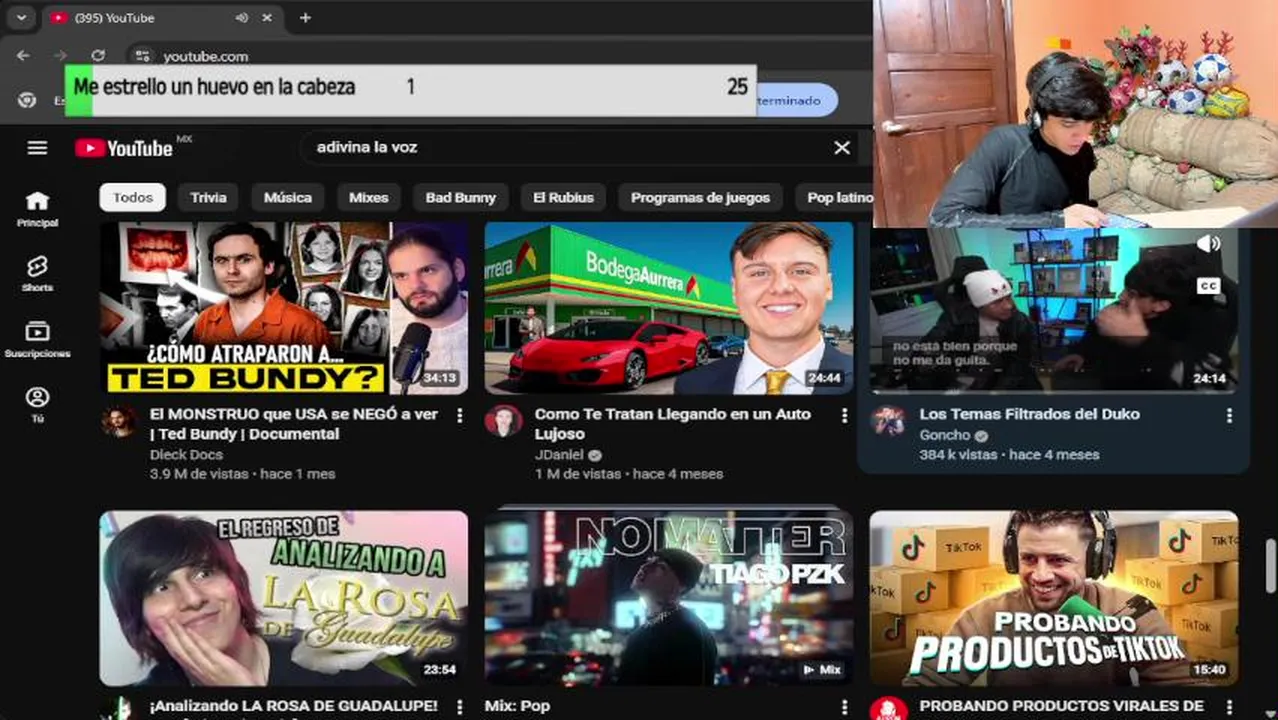Select the Todos filter chip
This screenshot has height=720, width=1278.
click(133, 198)
